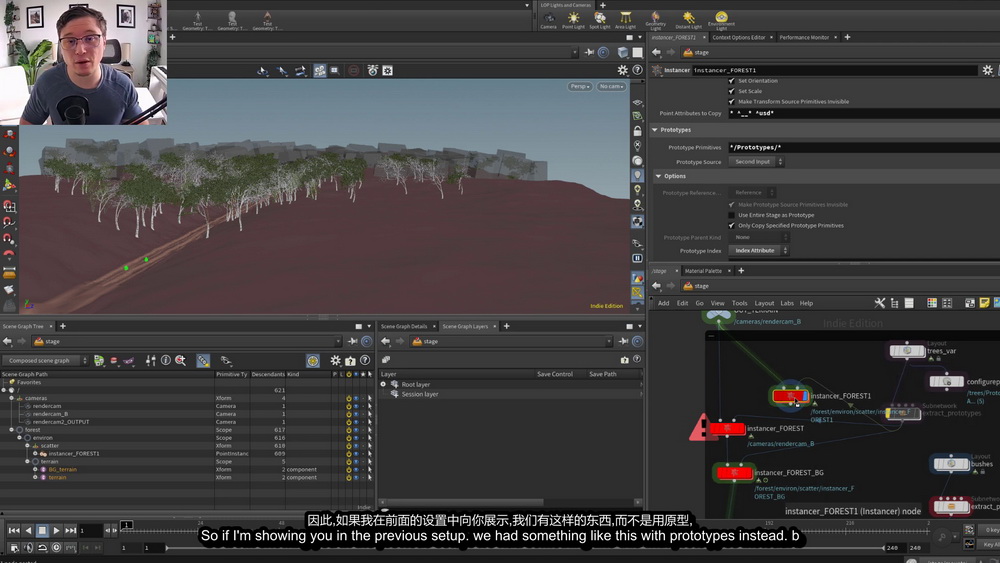Toggle visibility of instancer_FOREST1 row
The image size is (1000, 563).
tap(356, 453)
